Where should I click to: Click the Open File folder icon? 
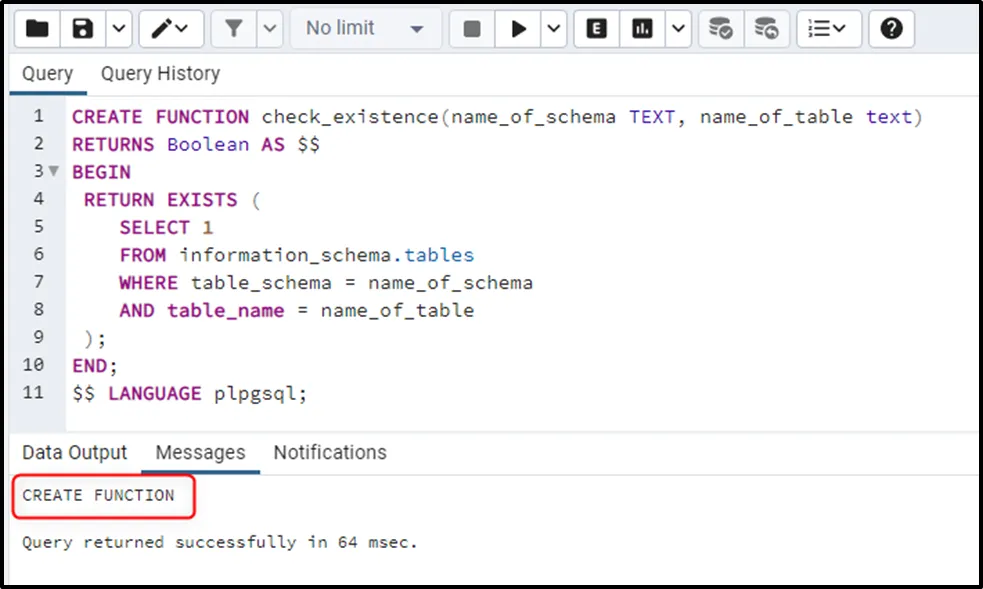(x=37, y=29)
